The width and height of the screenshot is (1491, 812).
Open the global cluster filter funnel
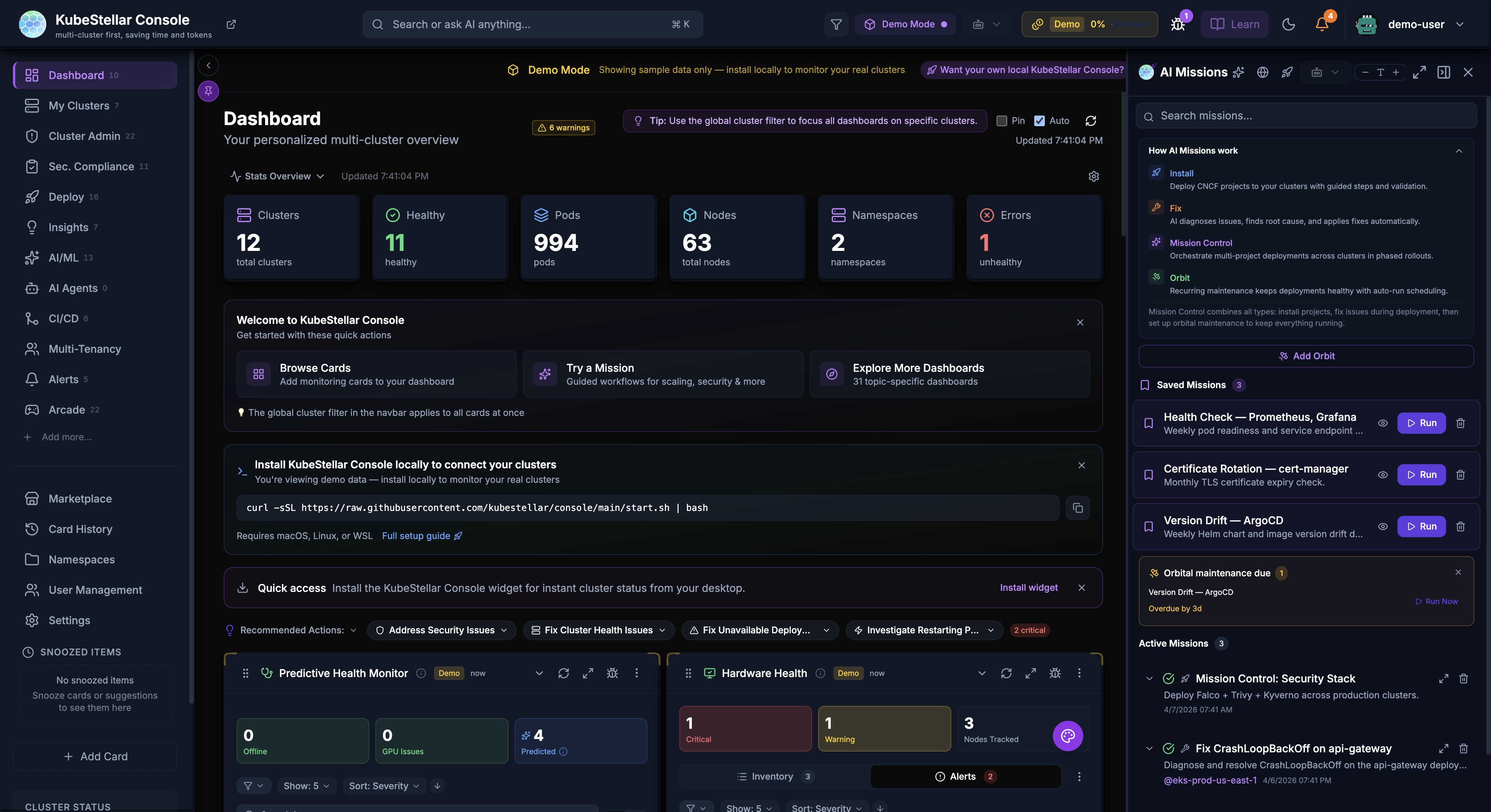836,24
